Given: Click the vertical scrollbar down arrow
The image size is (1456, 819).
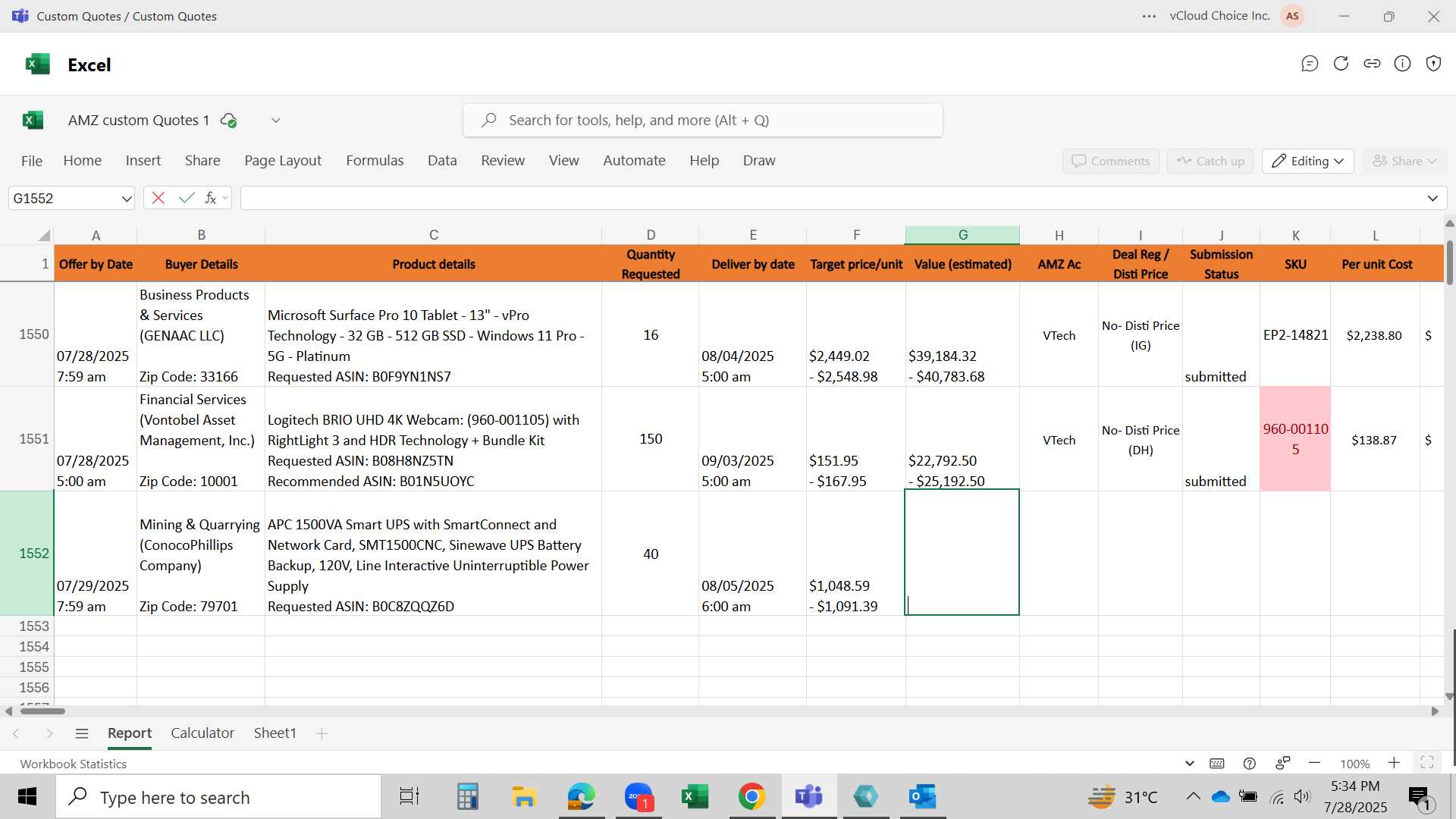Looking at the screenshot, I should pyautogui.click(x=1449, y=696).
